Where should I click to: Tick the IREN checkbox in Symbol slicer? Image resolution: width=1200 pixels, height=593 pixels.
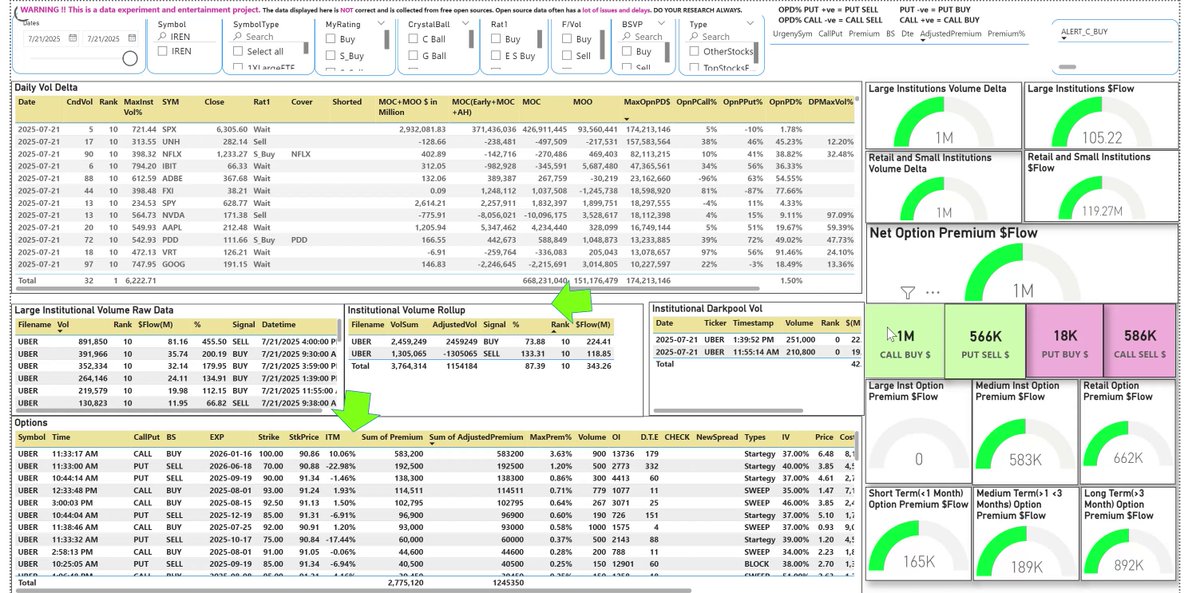click(x=162, y=51)
